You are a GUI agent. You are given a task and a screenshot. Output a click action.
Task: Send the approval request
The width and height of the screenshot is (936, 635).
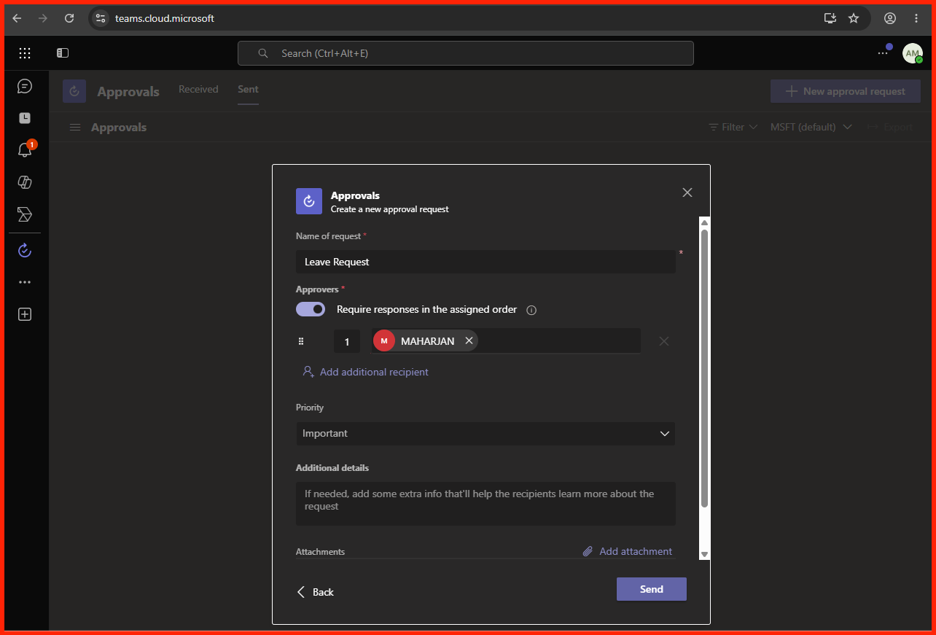click(x=651, y=589)
